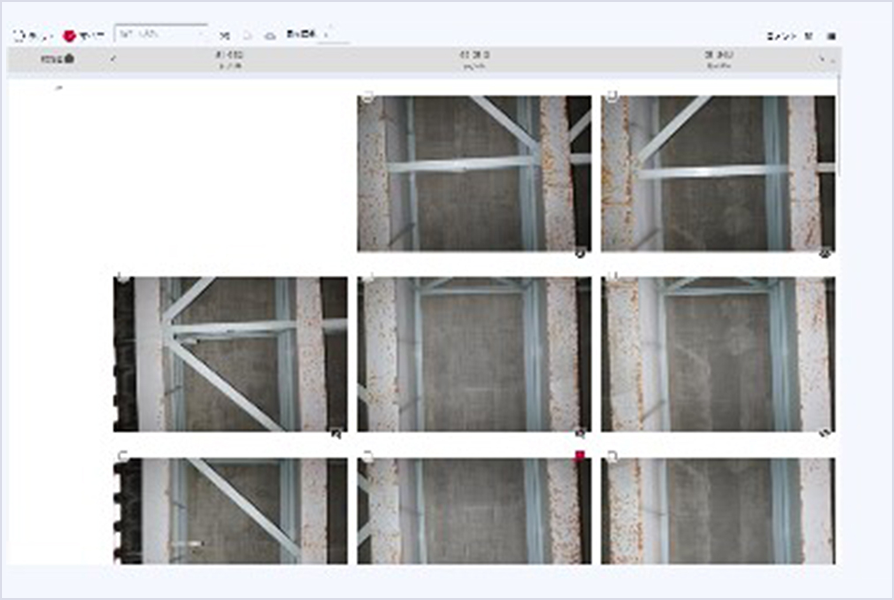Image resolution: width=894 pixels, height=600 pixels.
Task: Click the corner badge on the K-bracing photo
Action: 336,434
